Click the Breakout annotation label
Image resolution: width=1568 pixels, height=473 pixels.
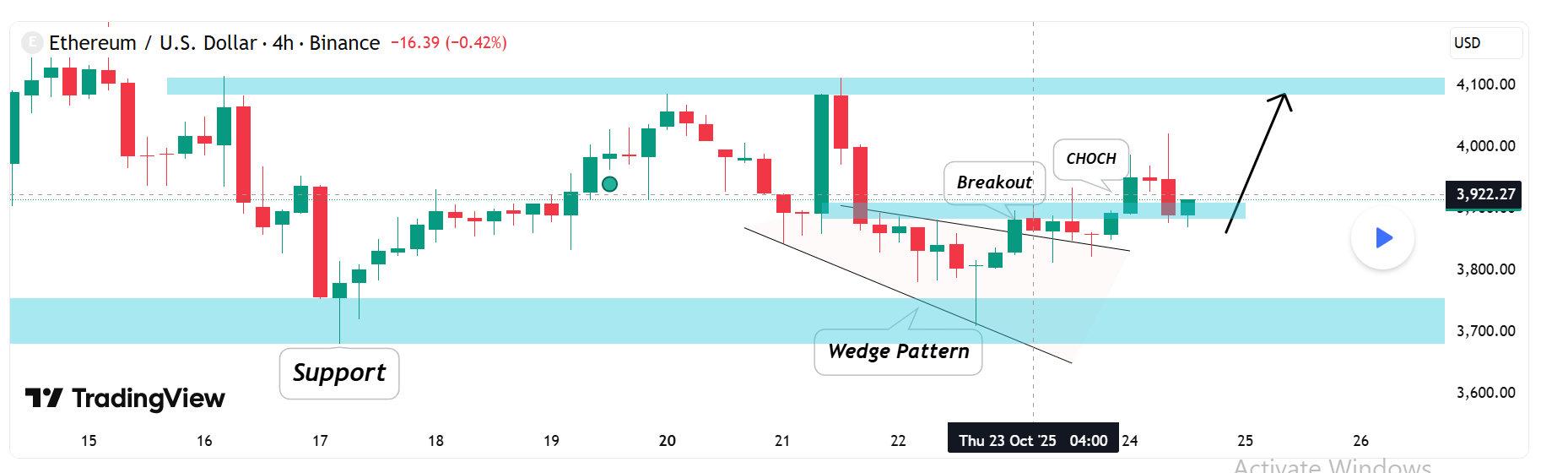pyautogui.click(x=994, y=182)
